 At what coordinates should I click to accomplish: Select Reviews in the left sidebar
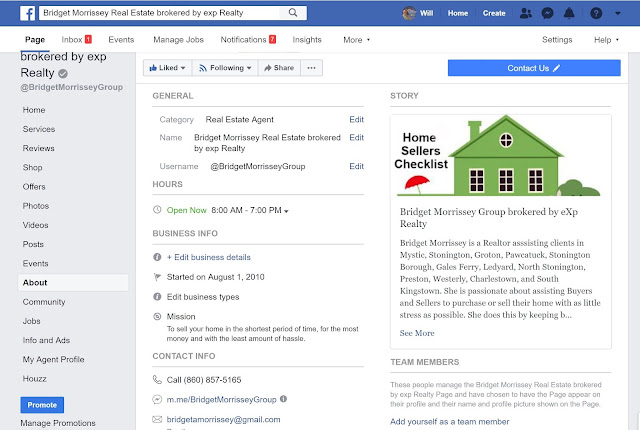[x=38, y=148]
